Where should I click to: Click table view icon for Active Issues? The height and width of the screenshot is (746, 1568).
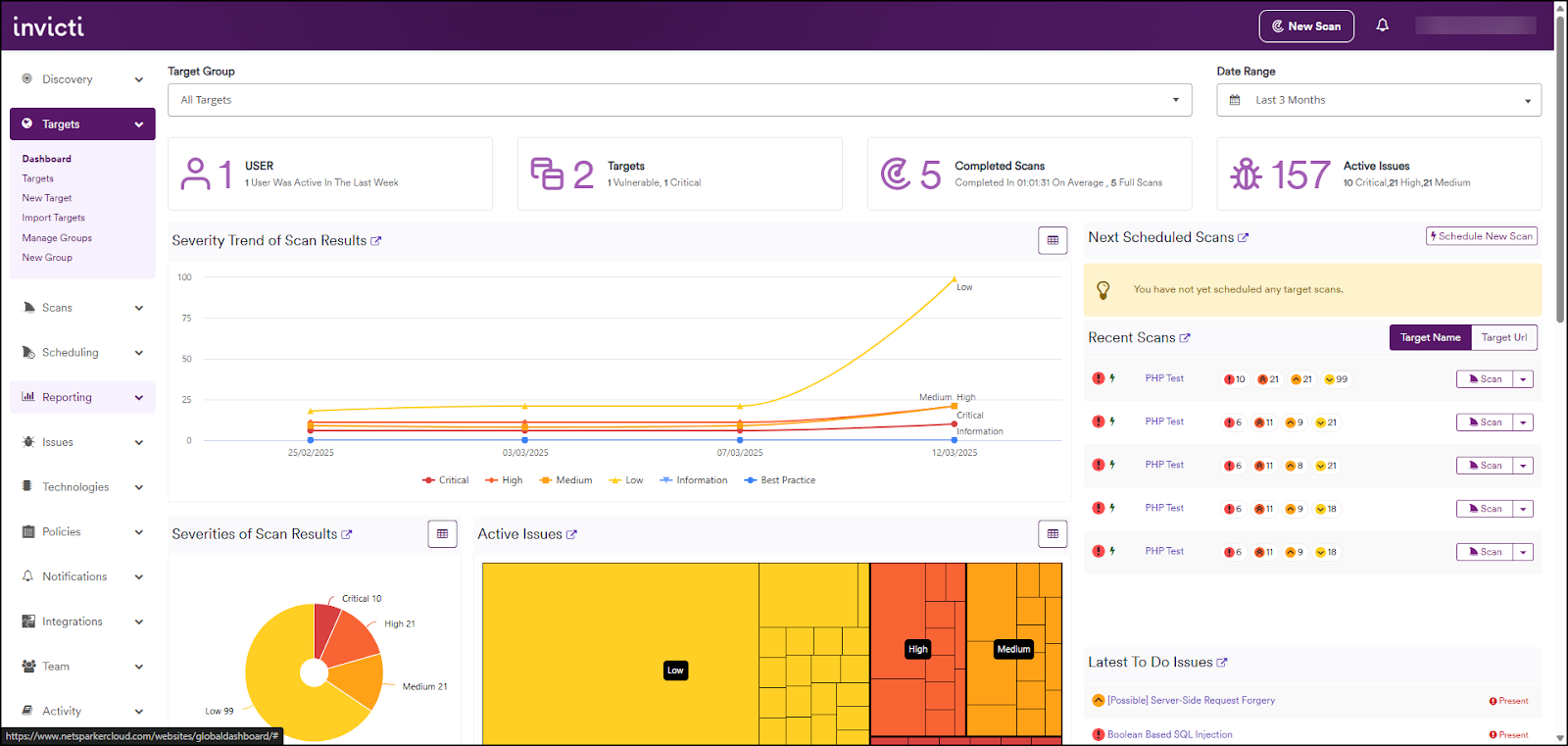[1053, 534]
